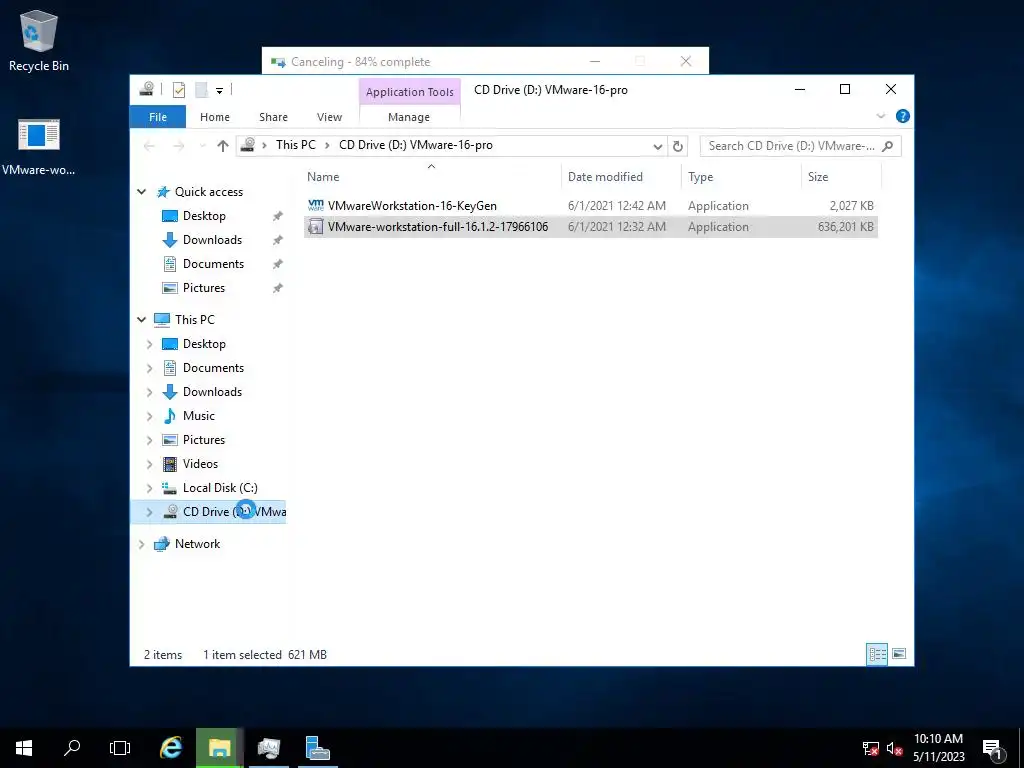The width and height of the screenshot is (1024, 768).
Task: Refresh the CD Drive folder view
Action: pyautogui.click(x=678, y=146)
